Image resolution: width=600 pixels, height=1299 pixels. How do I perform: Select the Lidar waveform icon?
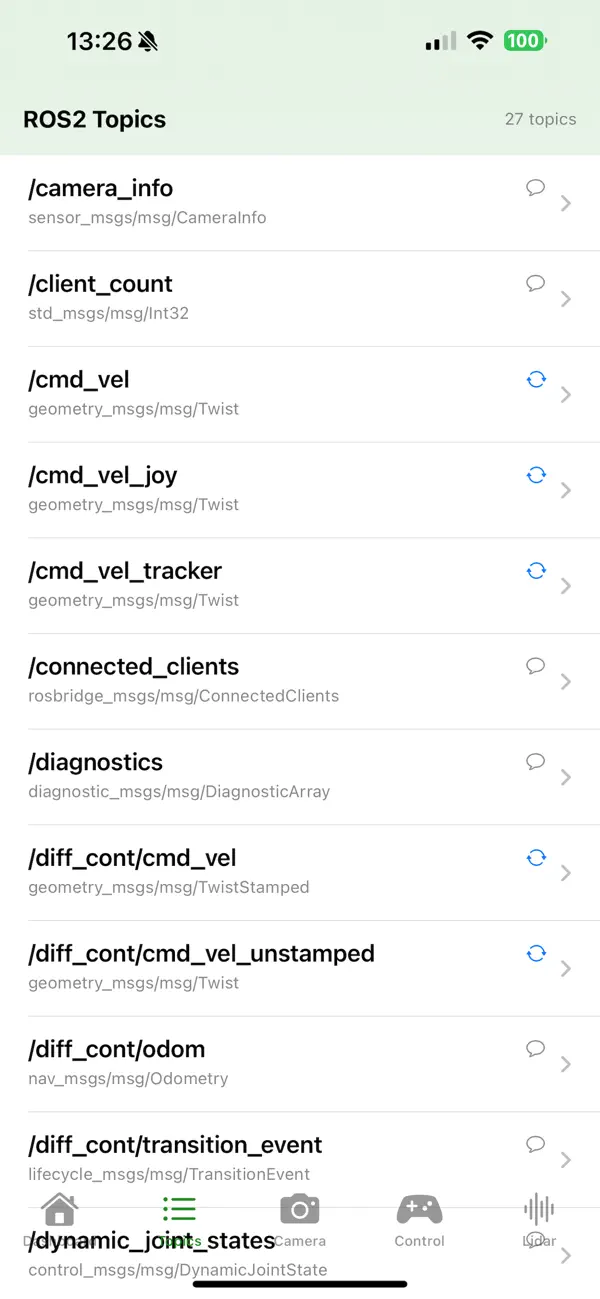(x=539, y=1209)
